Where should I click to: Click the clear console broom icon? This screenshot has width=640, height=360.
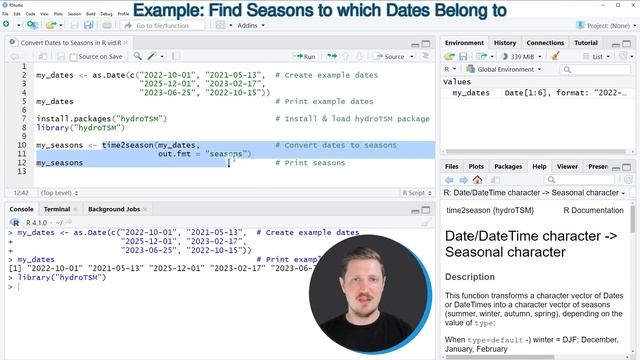pos(426,222)
